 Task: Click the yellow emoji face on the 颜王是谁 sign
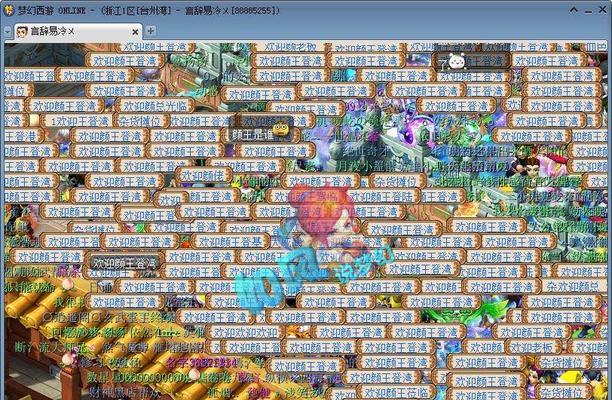tap(281, 129)
